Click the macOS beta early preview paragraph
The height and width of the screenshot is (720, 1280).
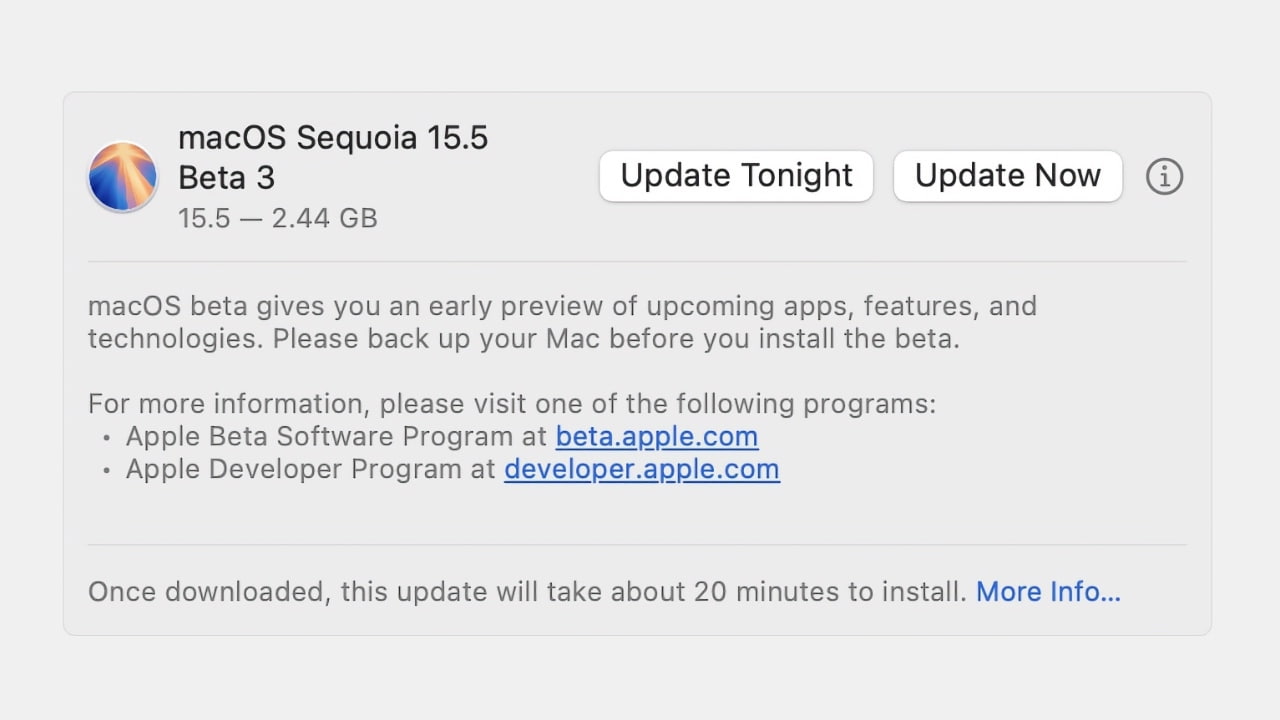coord(562,322)
